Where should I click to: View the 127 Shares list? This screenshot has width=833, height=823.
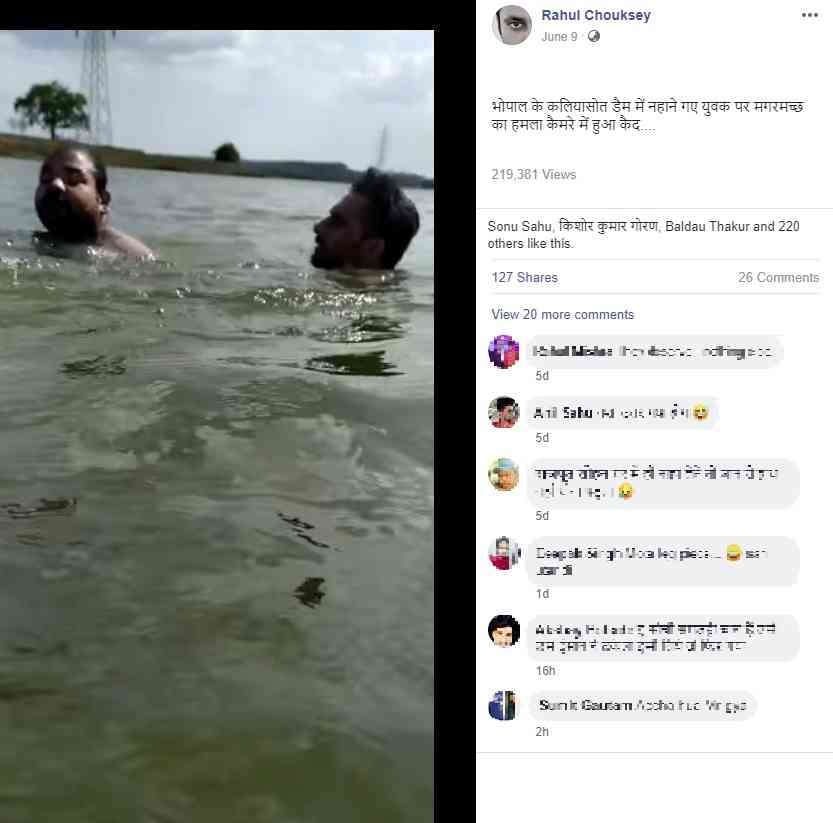pos(524,277)
